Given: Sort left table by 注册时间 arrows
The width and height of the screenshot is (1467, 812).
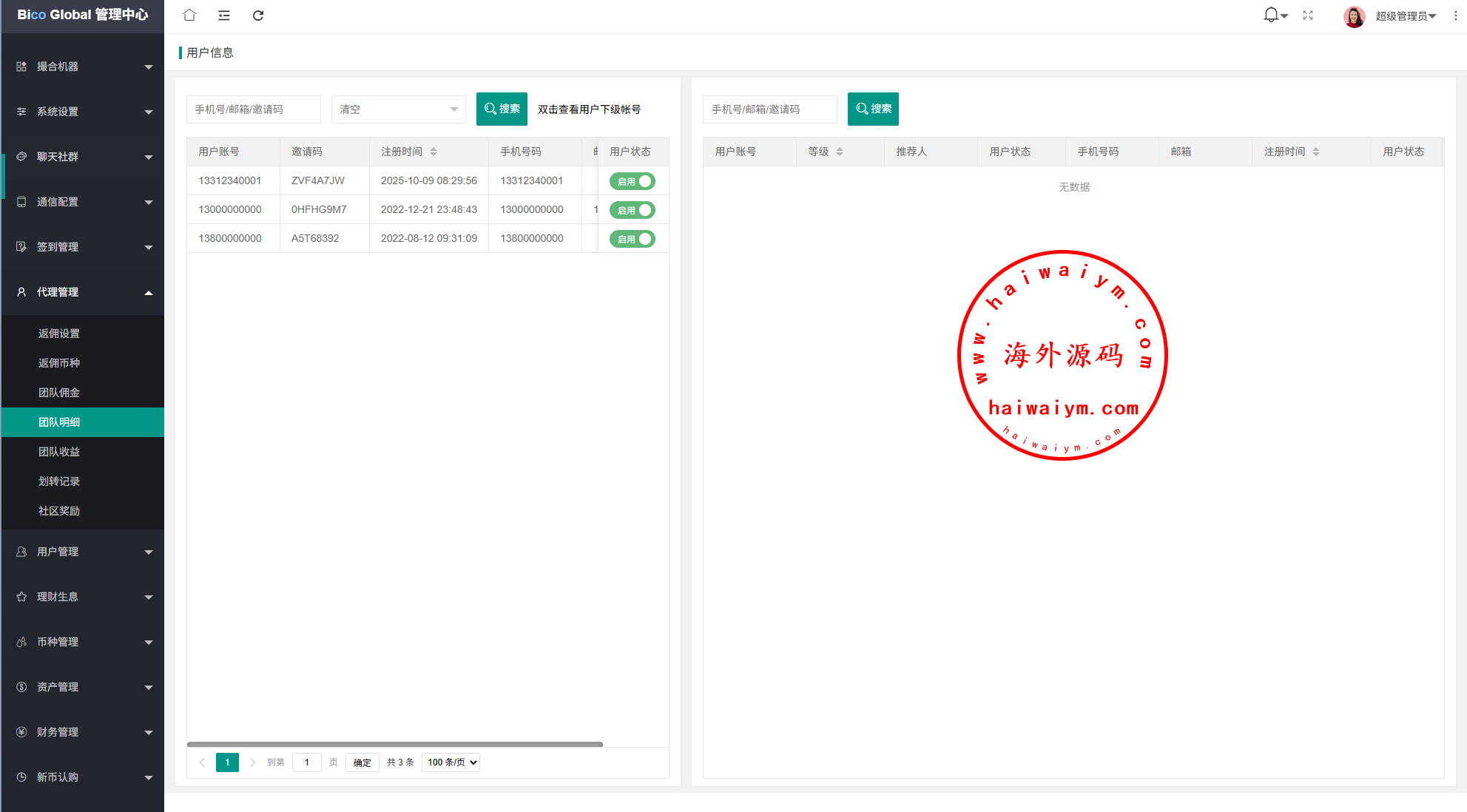Looking at the screenshot, I should pos(434,152).
